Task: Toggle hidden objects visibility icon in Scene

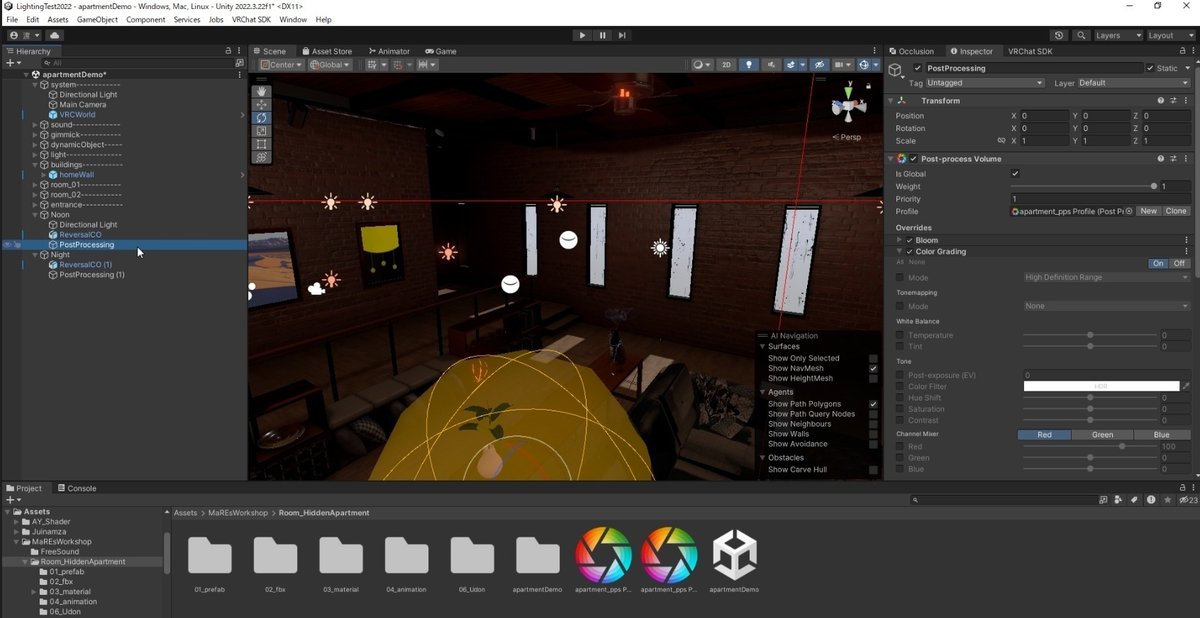Action: pos(821,65)
